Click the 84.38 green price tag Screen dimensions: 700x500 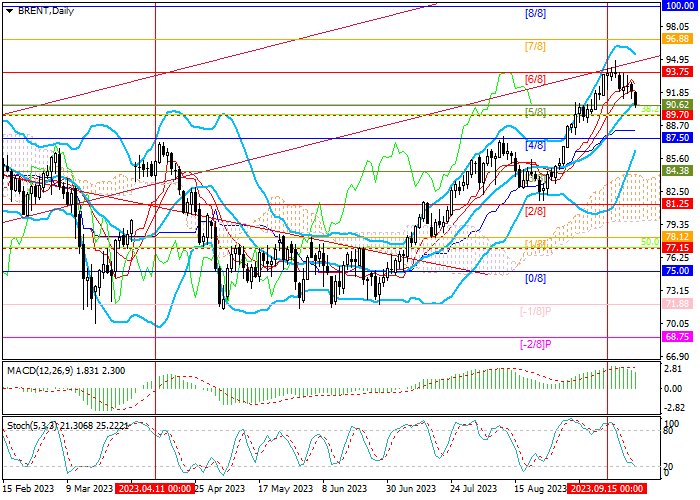coord(677,171)
